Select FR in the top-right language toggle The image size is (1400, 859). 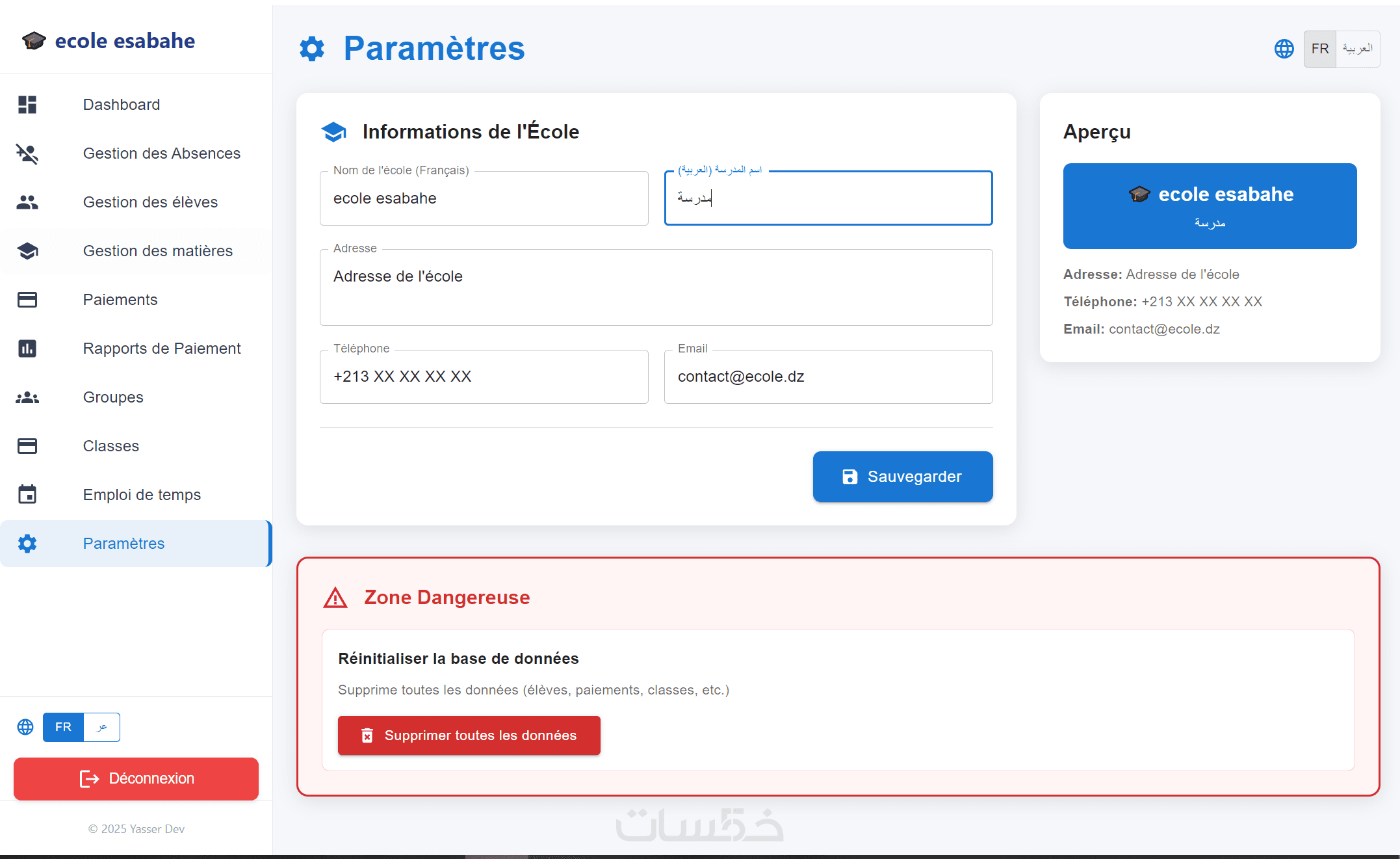[x=1319, y=49]
